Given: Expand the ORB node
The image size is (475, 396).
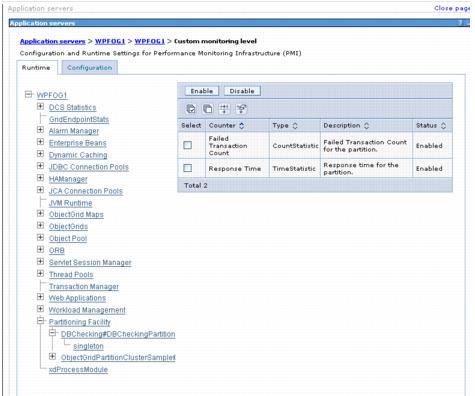Looking at the screenshot, I should tap(41, 250).
